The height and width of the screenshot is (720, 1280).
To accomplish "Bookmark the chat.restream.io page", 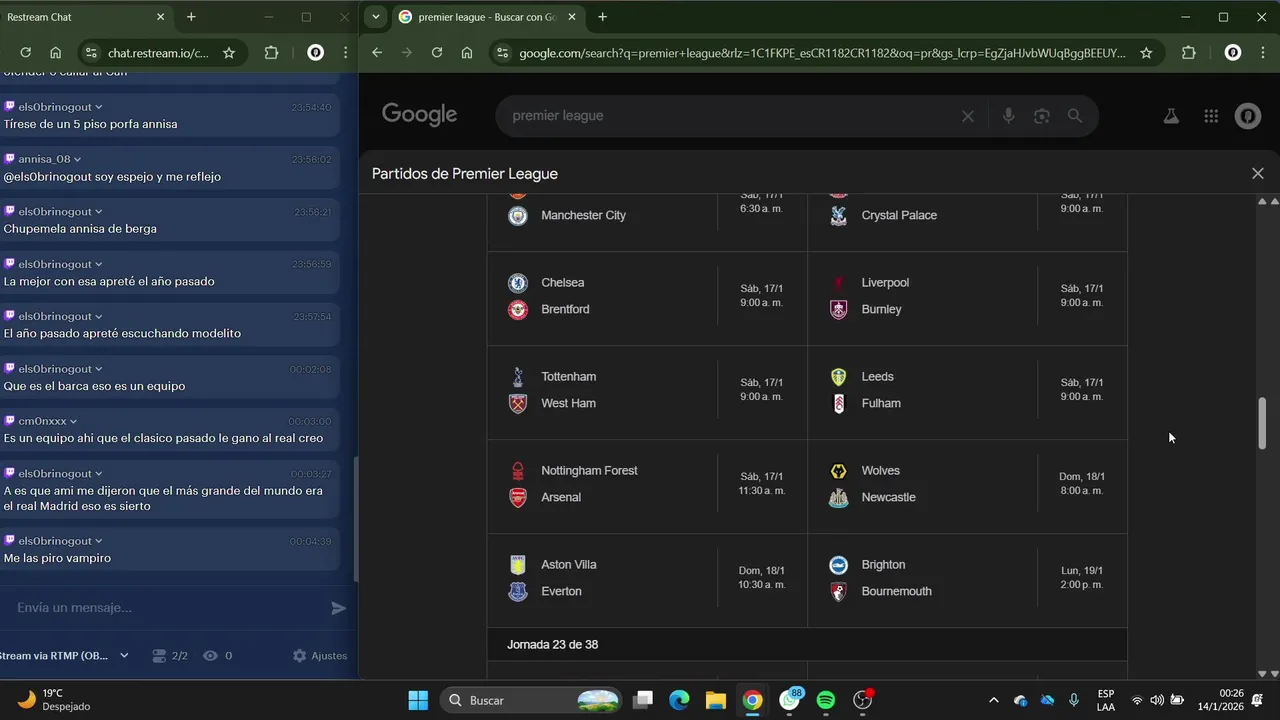I will (229, 53).
